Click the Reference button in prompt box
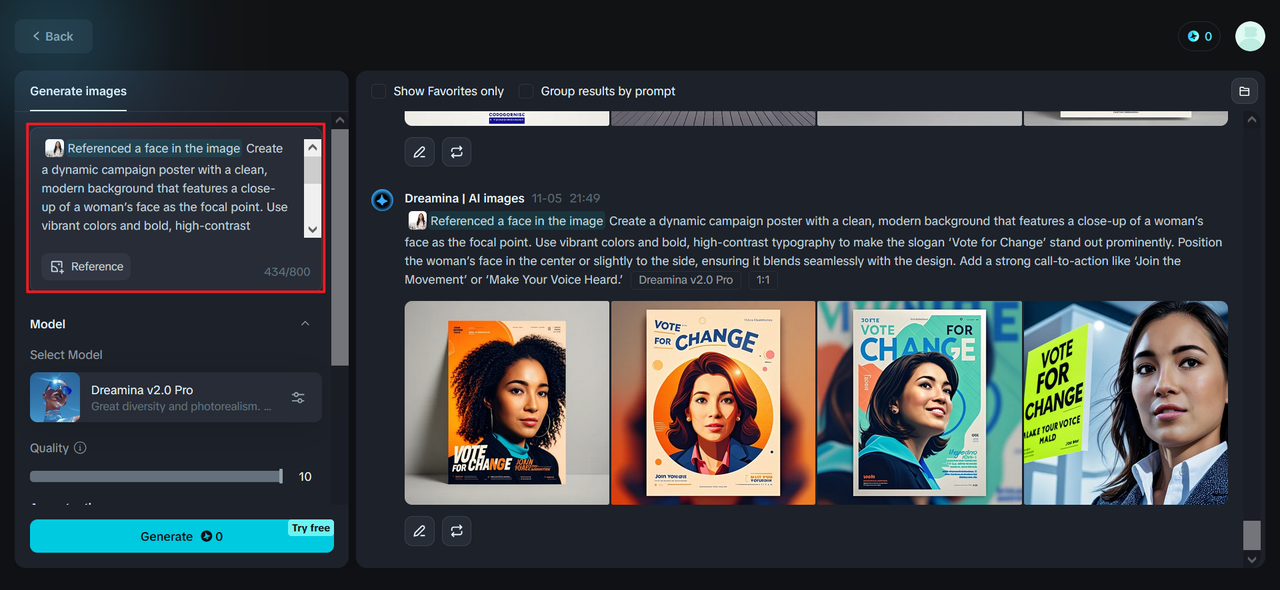 pos(86,267)
